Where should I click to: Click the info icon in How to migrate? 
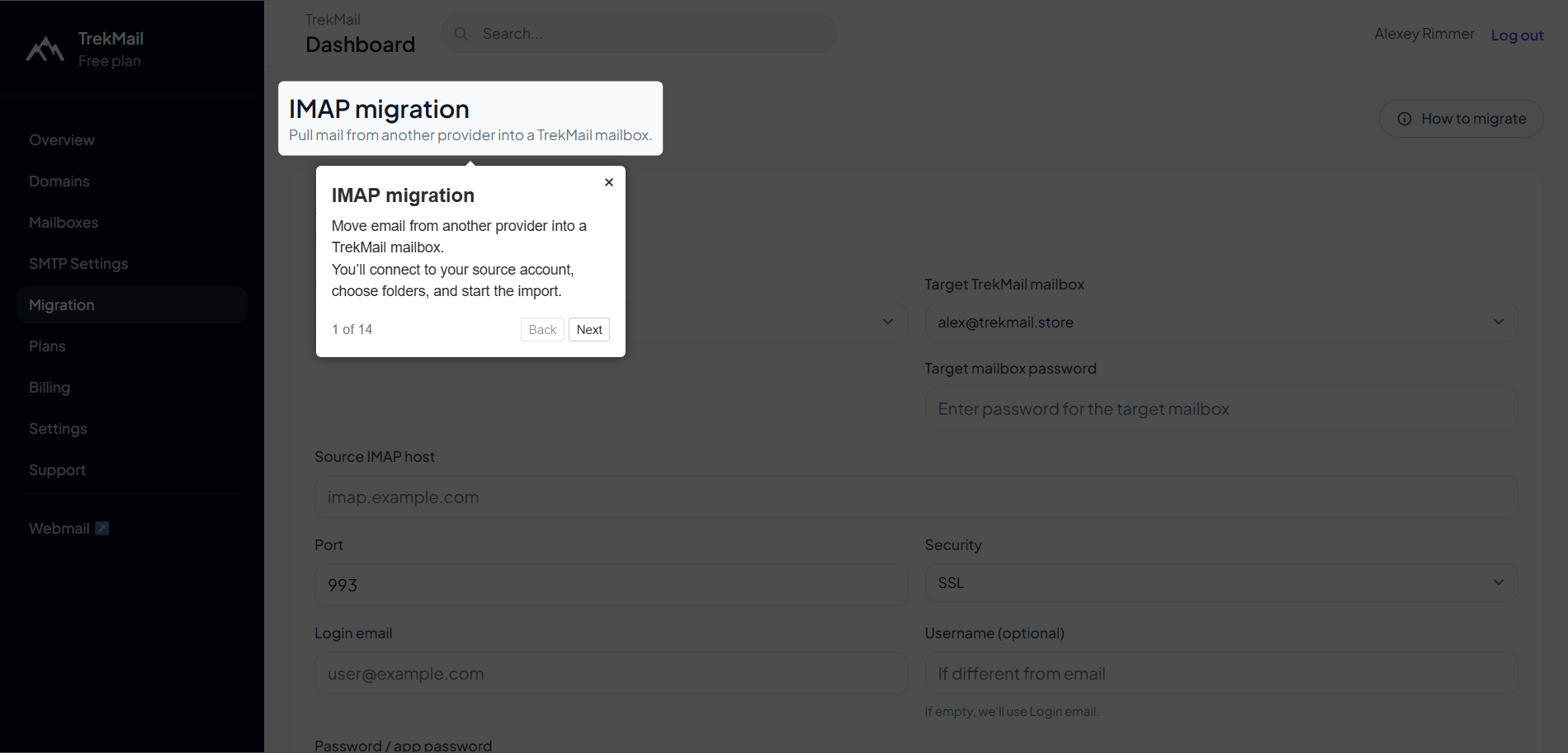[1405, 119]
